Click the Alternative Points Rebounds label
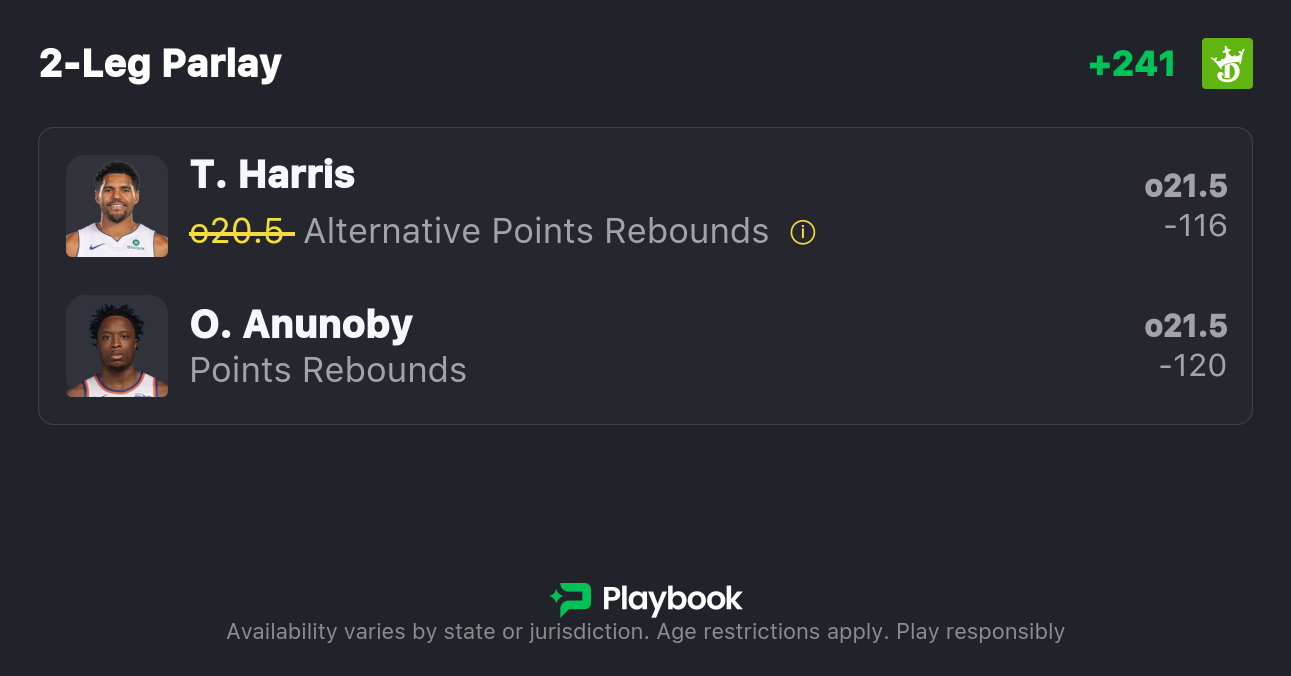 536,232
